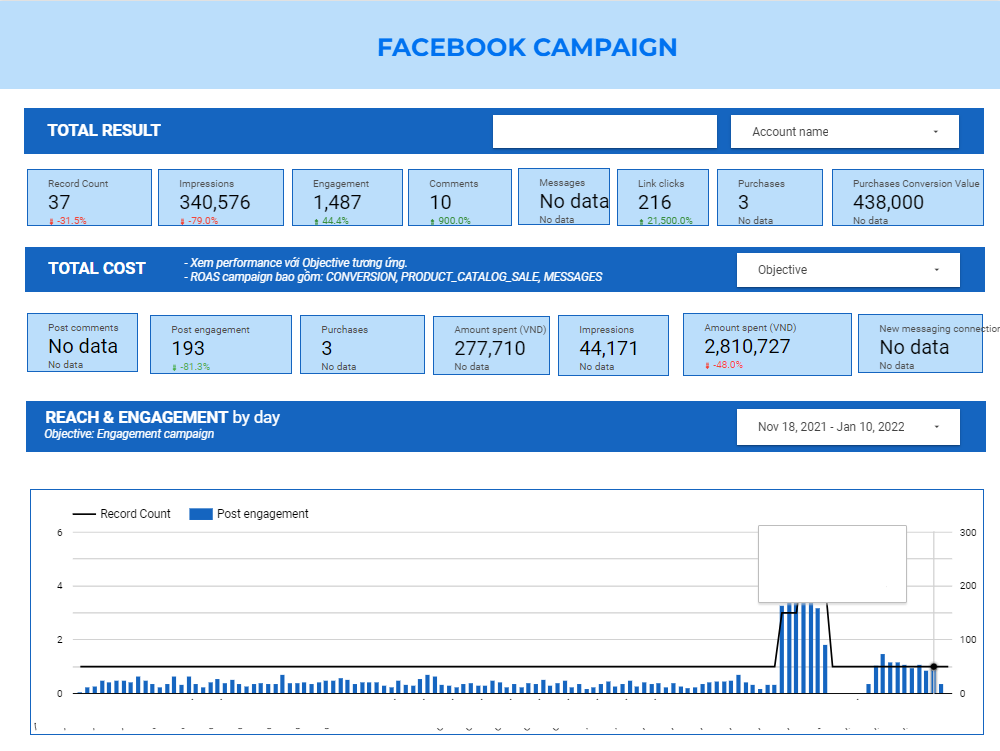Click the TOTAL COST heading

pos(97,268)
